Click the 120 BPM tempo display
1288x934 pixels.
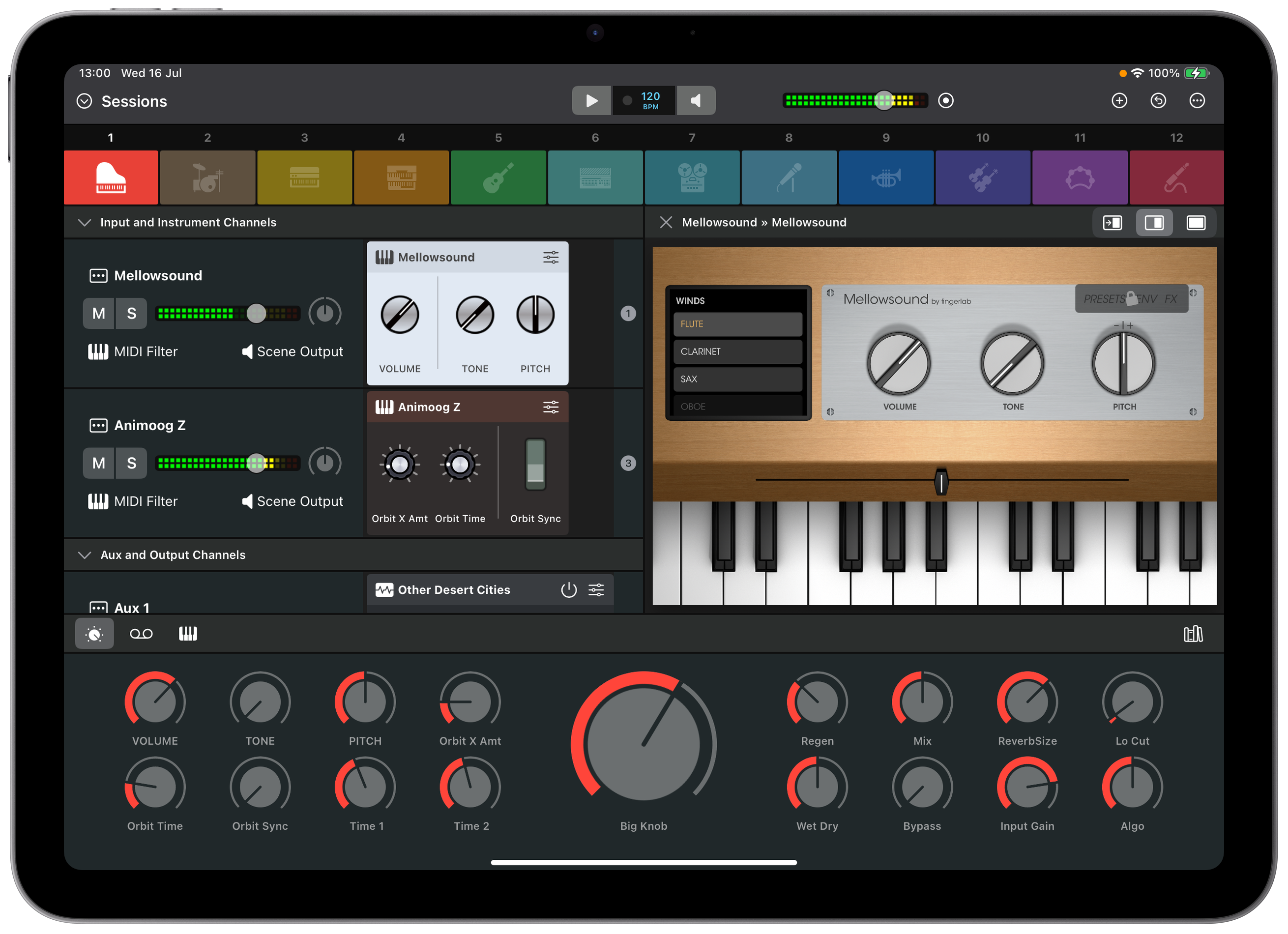(650, 101)
